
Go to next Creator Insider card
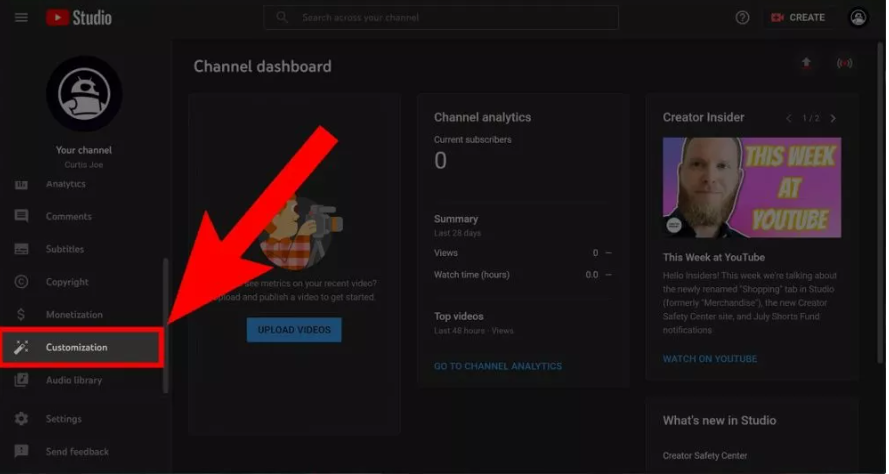(833, 118)
